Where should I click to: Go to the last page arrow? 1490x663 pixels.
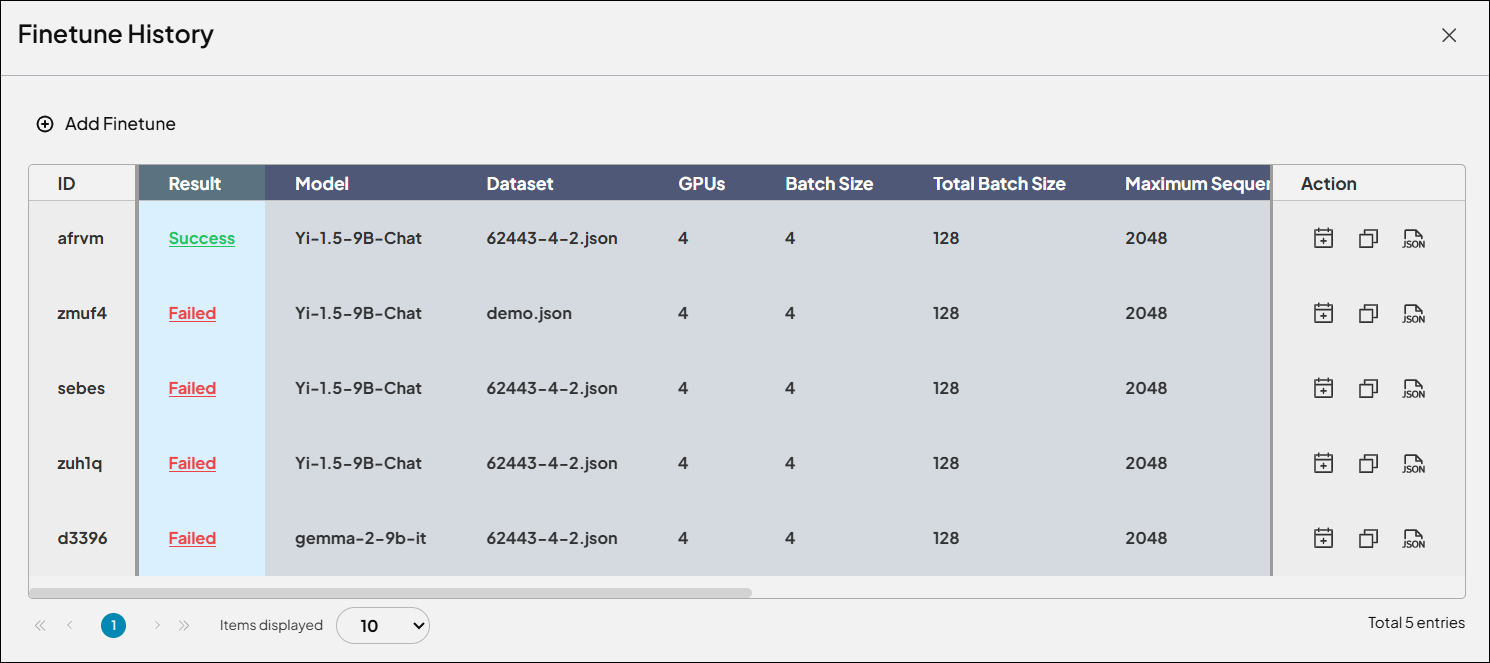(x=184, y=625)
